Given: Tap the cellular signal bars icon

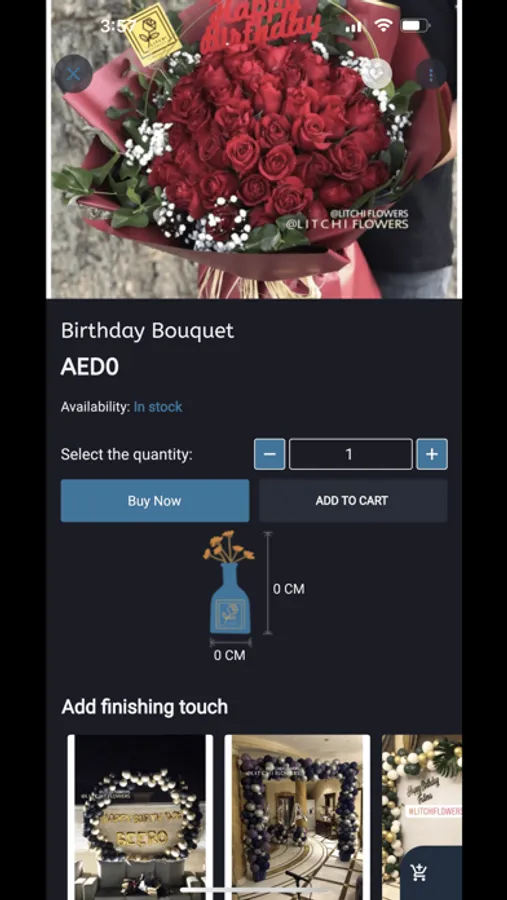Looking at the screenshot, I should 354,26.
